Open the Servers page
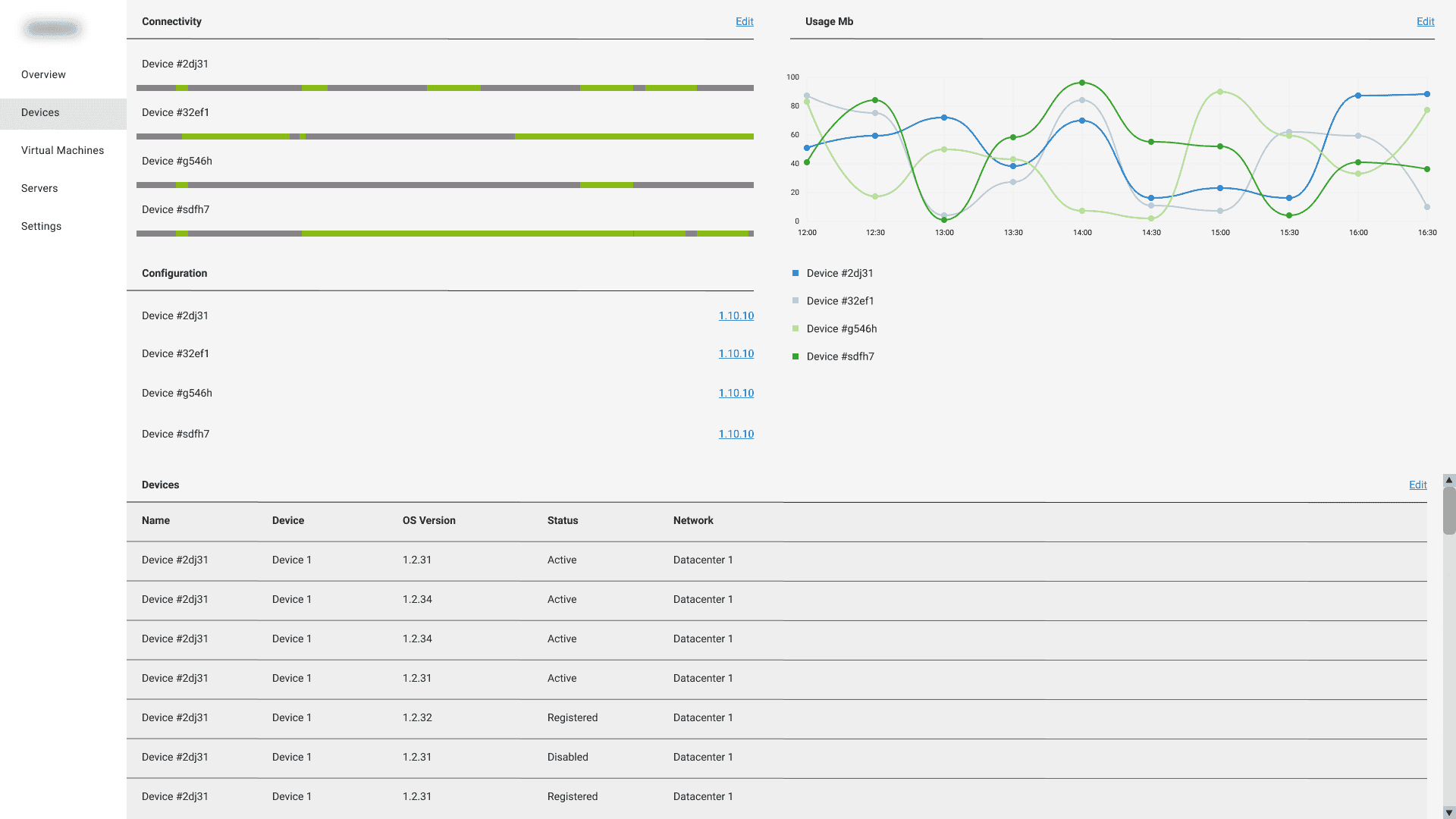 click(39, 188)
